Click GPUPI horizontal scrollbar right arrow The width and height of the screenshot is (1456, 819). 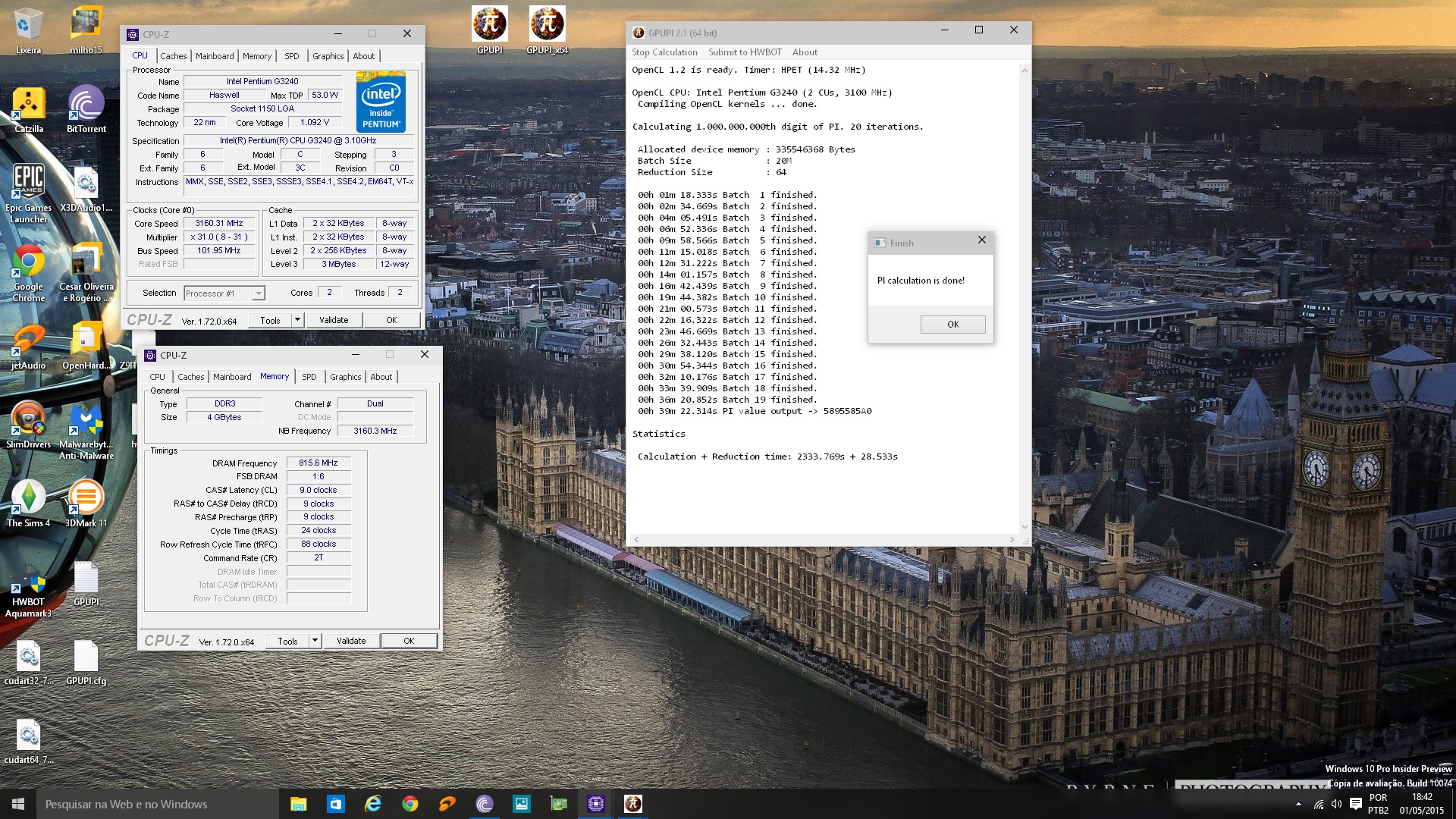[1012, 539]
